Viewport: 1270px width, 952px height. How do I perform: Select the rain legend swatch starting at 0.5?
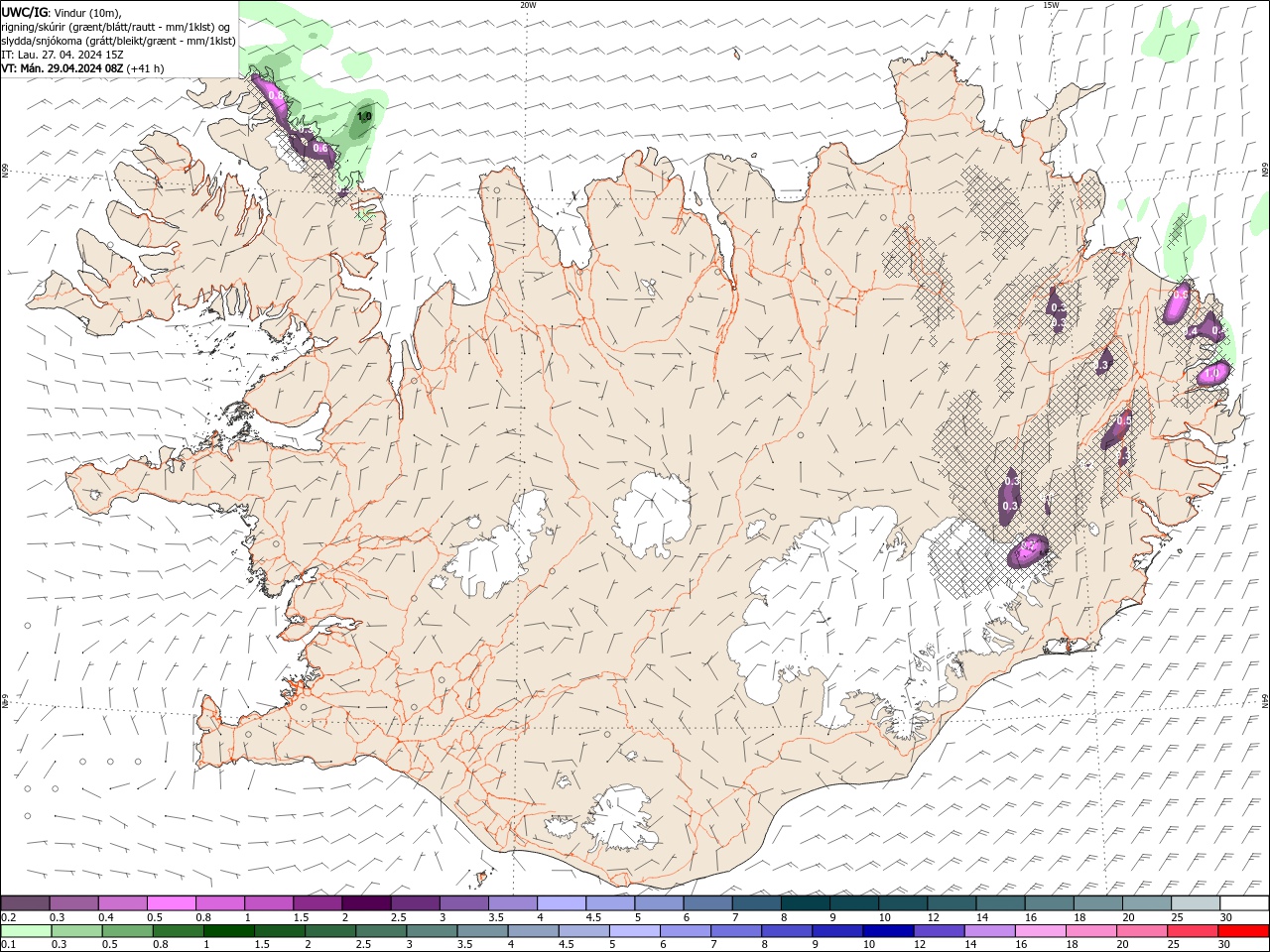pos(127,931)
